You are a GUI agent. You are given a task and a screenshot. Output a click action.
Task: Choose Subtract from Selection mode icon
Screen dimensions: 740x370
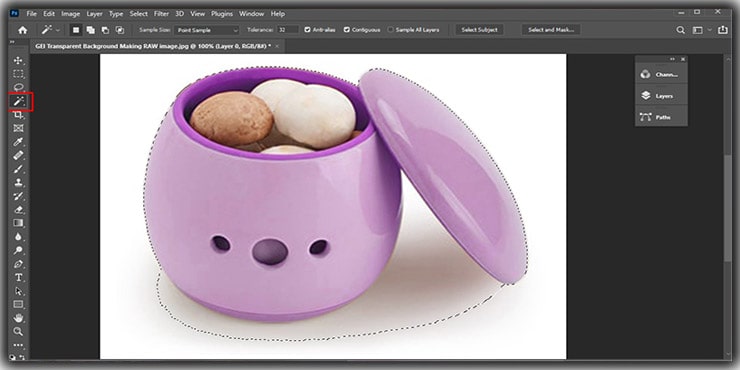click(x=105, y=30)
